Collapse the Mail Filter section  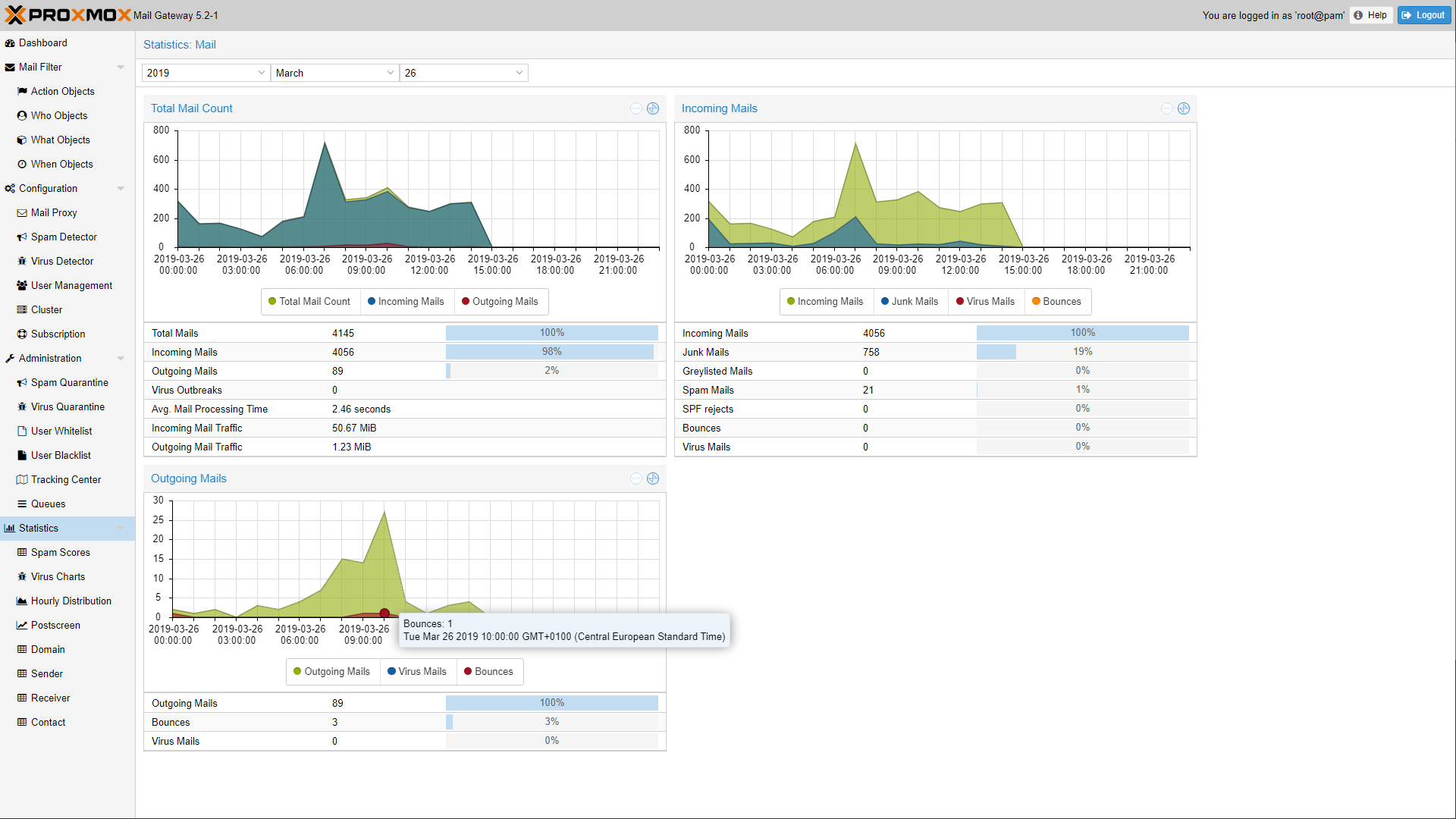[121, 67]
